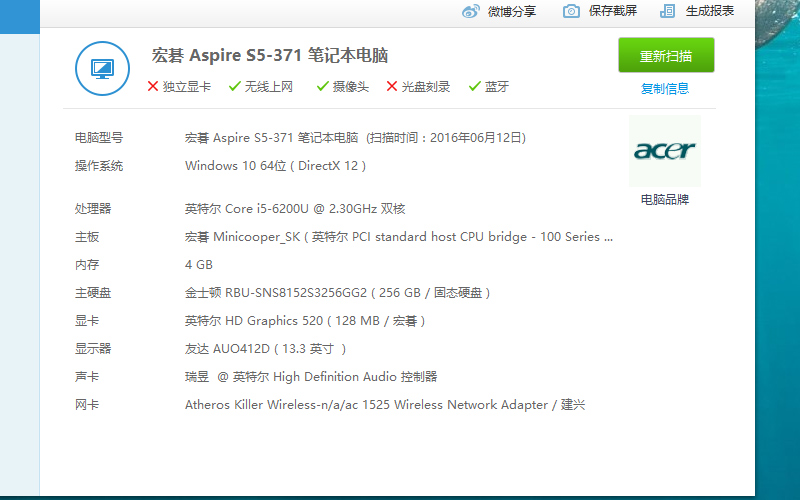The height and width of the screenshot is (500, 800).
Task: Click the 显示器 row label
Action: click(93, 349)
